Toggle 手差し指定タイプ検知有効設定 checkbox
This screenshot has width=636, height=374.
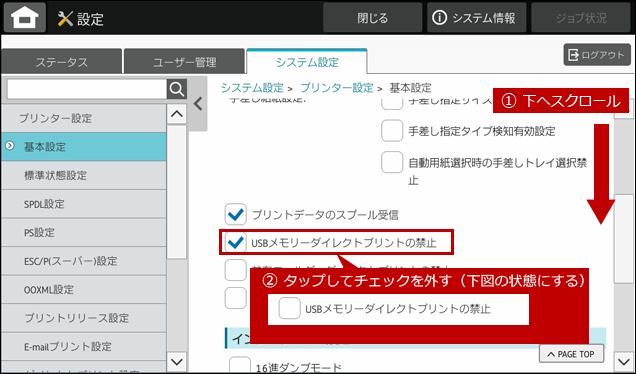click(x=392, y=131)
